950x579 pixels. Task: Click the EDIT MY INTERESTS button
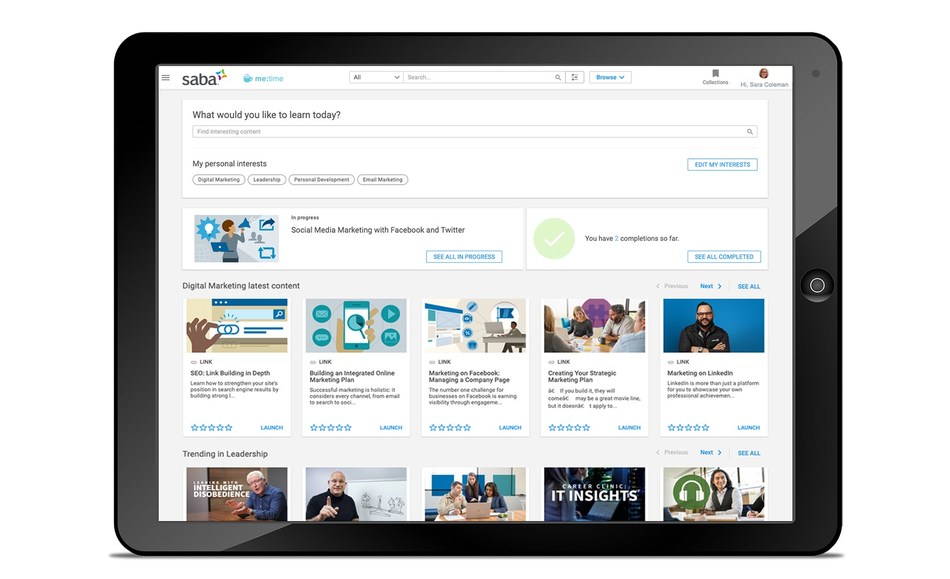click(x=722, y=164)
